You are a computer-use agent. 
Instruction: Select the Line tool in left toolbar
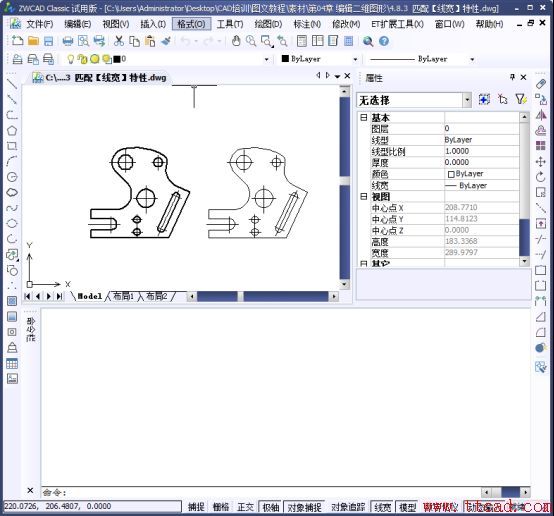12,84
